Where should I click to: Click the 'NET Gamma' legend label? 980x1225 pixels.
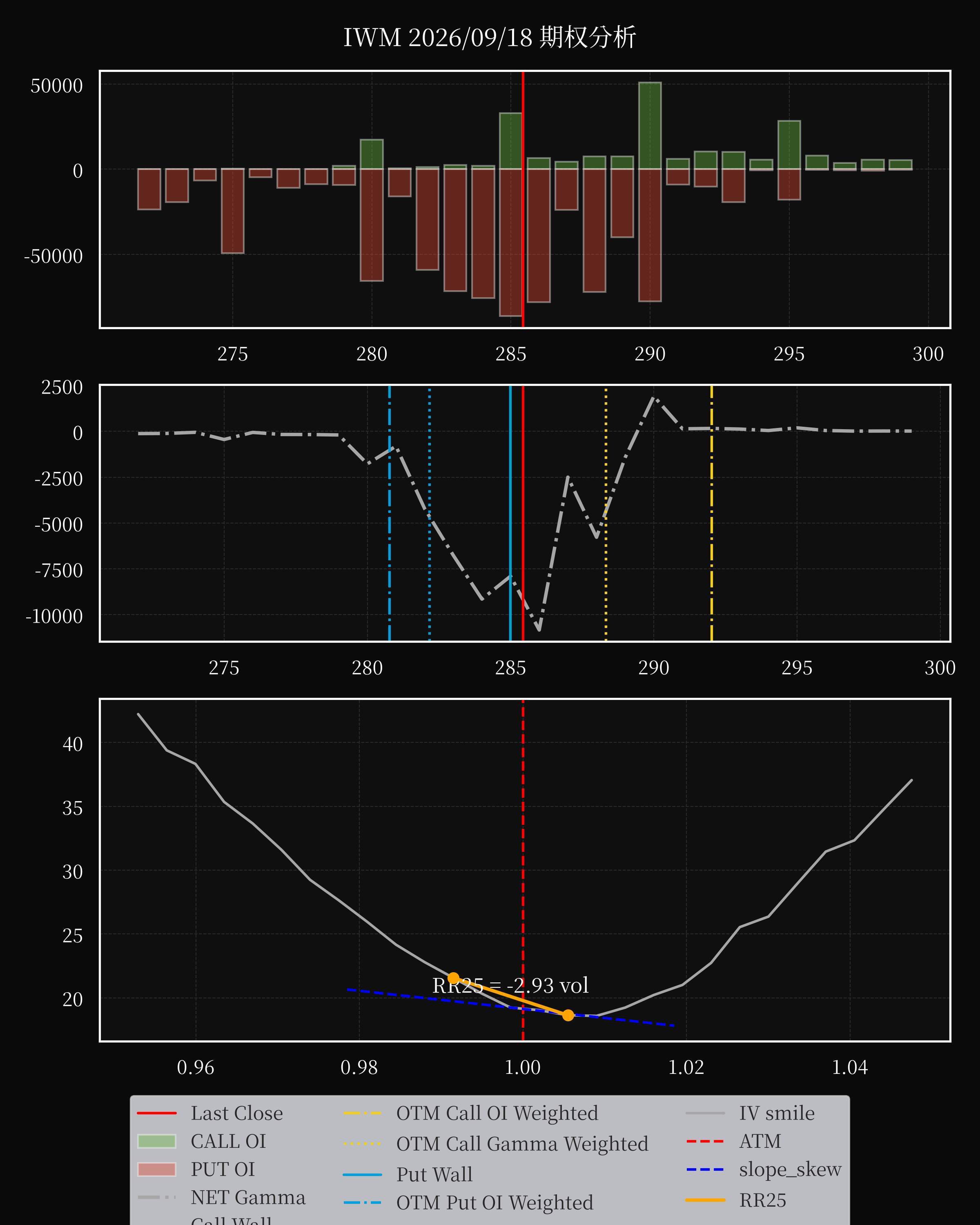[x=248, y=1197]
